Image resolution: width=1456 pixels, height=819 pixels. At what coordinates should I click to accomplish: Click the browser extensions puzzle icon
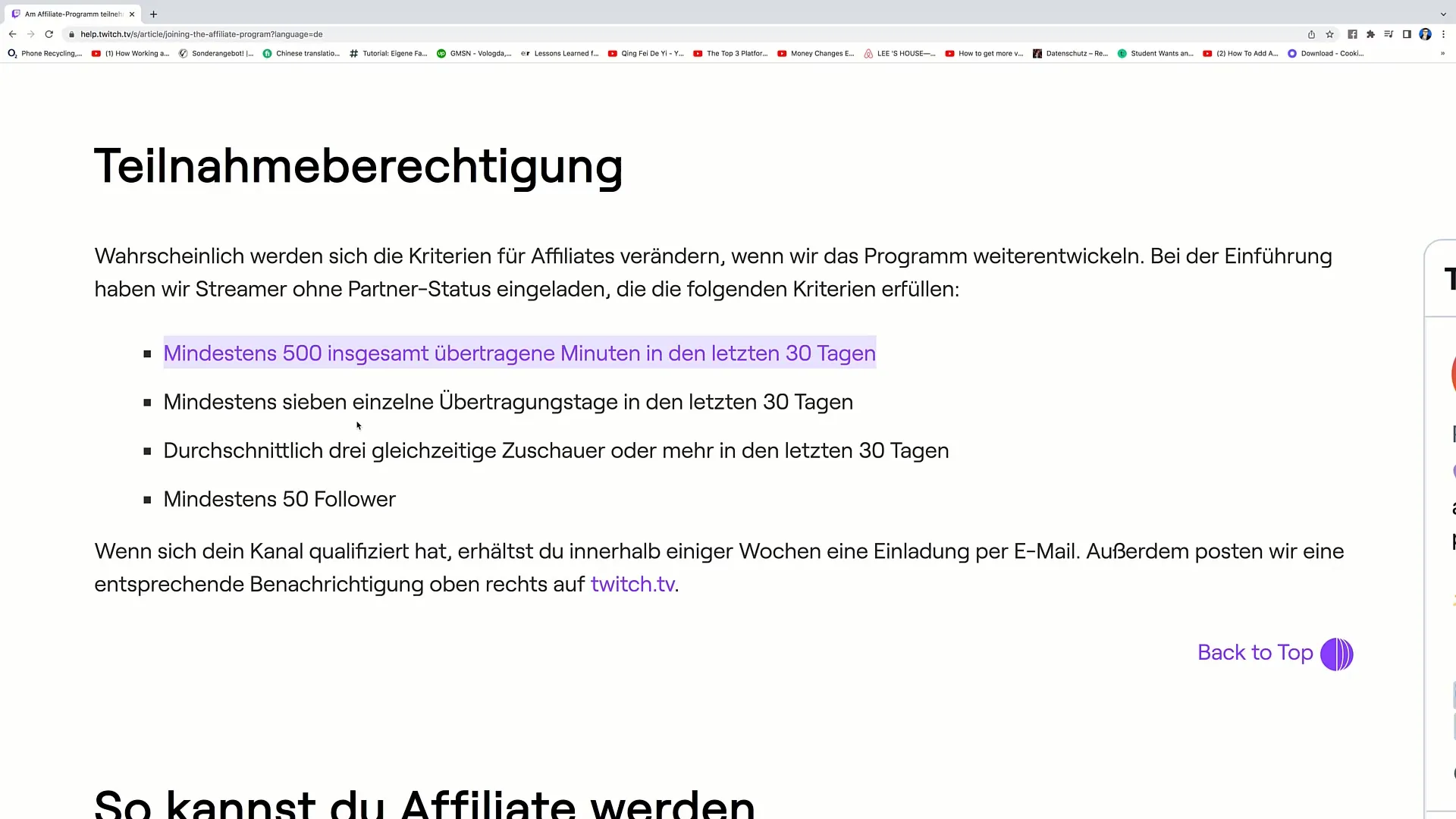click(x=1372, y=34)
